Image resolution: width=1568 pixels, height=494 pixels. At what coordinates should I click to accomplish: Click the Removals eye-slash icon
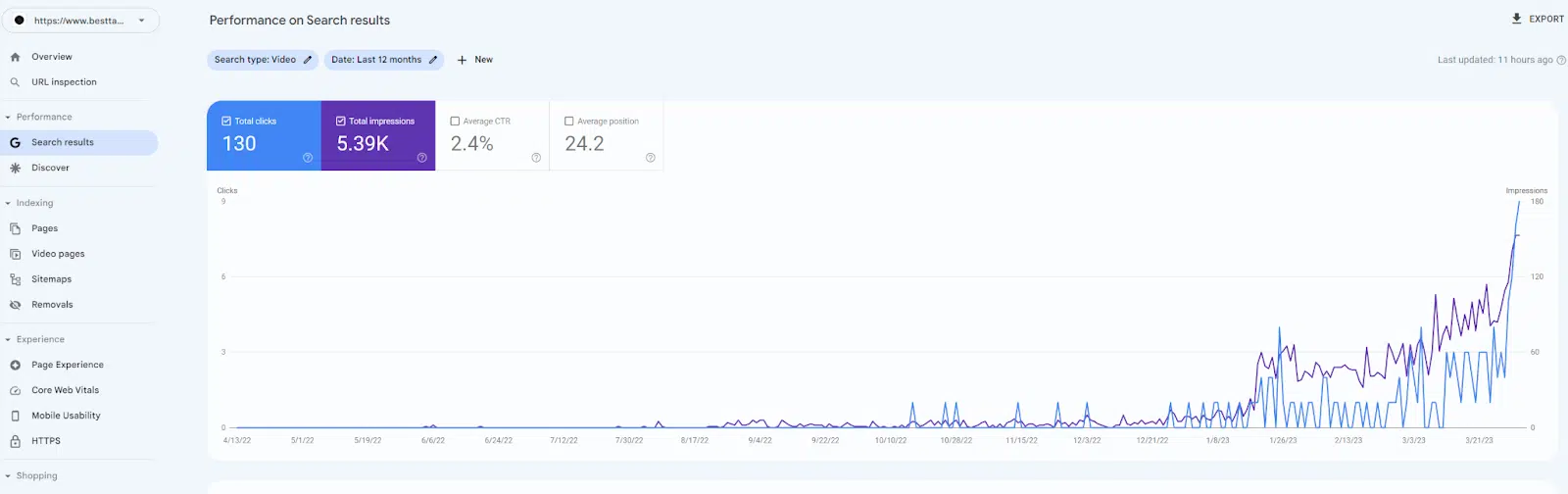pyautogui.click(x=15, y=305)
